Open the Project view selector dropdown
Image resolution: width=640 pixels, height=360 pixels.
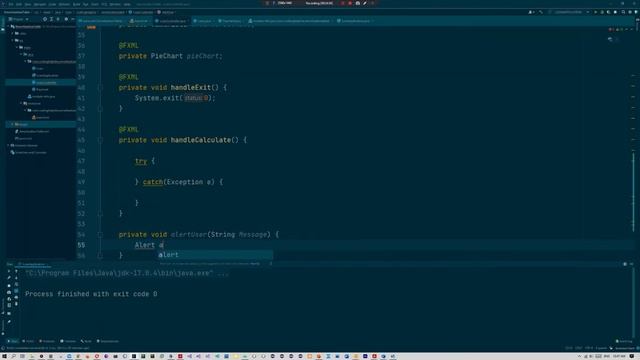click(18, 19)
